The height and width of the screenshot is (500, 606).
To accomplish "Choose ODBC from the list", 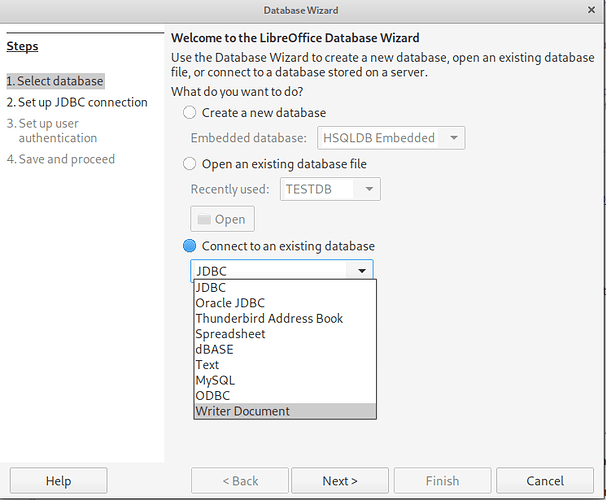I will click(285, 396).
